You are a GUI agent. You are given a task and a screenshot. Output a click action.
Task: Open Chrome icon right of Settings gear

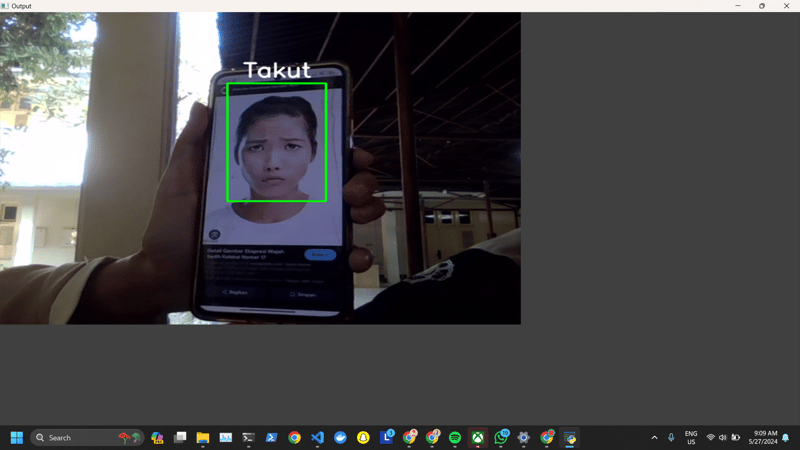tap(546, 438)
